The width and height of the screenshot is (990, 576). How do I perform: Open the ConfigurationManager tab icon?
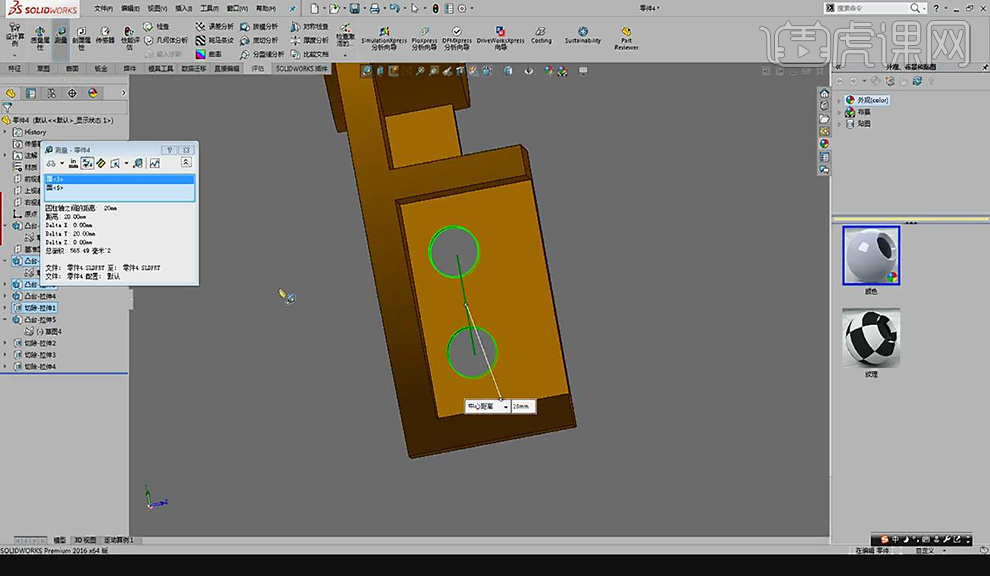51,93
